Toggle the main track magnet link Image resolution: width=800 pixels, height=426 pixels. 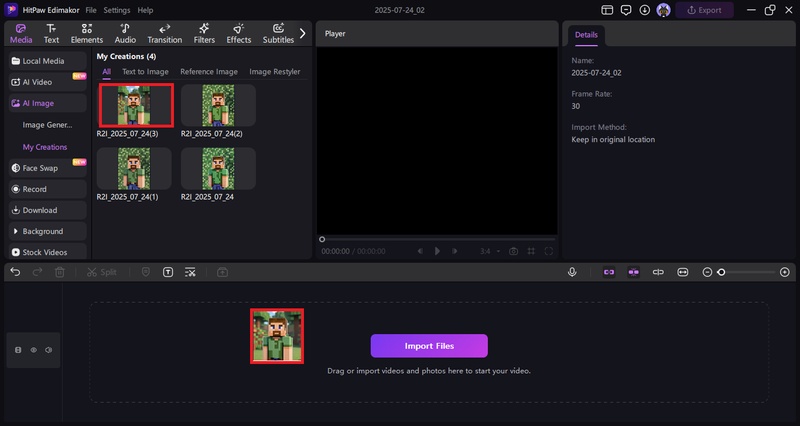[609, 272]
